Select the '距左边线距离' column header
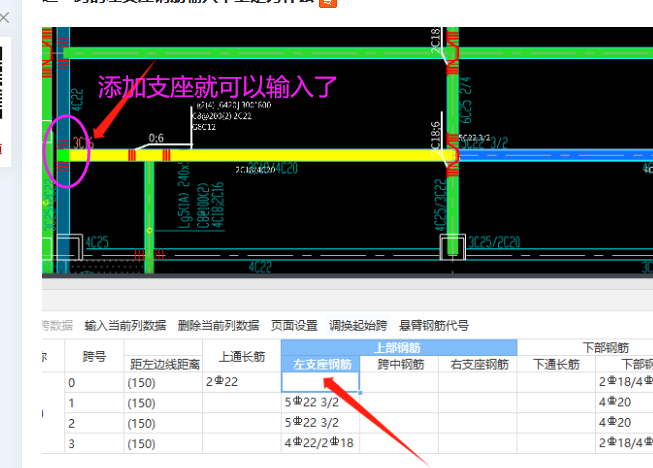This screenshot has width=653, height=468. coord(163,364)
